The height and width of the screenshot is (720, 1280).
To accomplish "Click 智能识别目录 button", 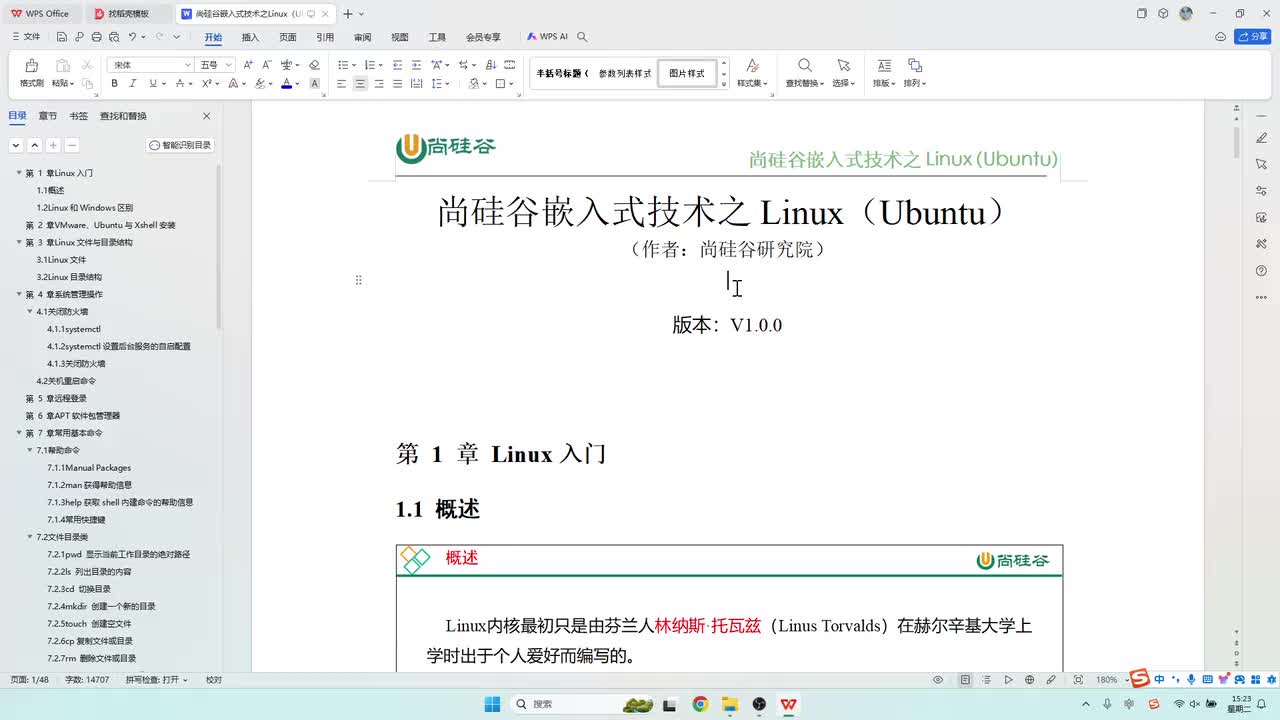I will [x=181, y=145].
